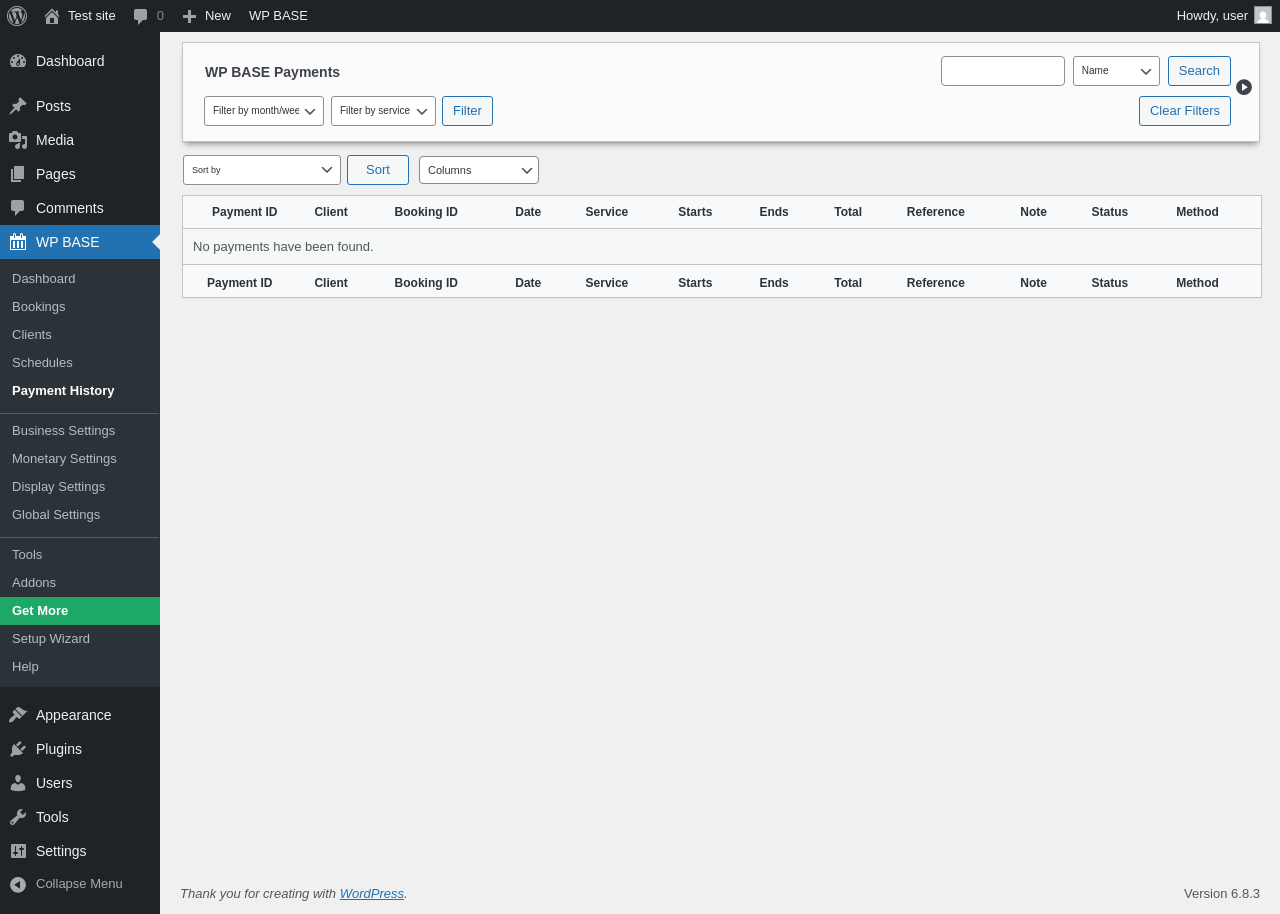Click the Users person icon
Screen dimensions: 1280x914
point(18,783)
